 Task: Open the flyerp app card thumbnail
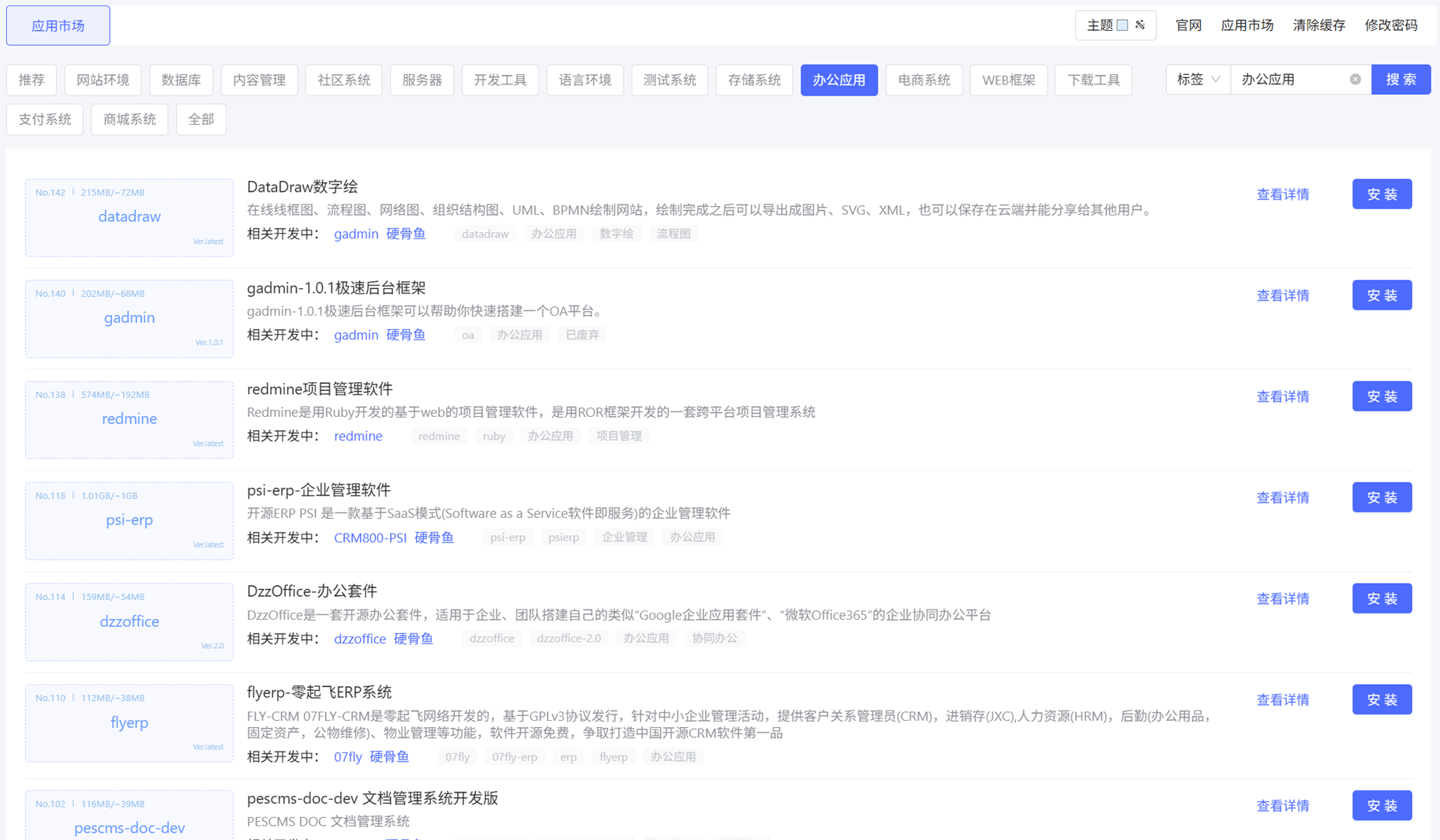click(129, 722)
